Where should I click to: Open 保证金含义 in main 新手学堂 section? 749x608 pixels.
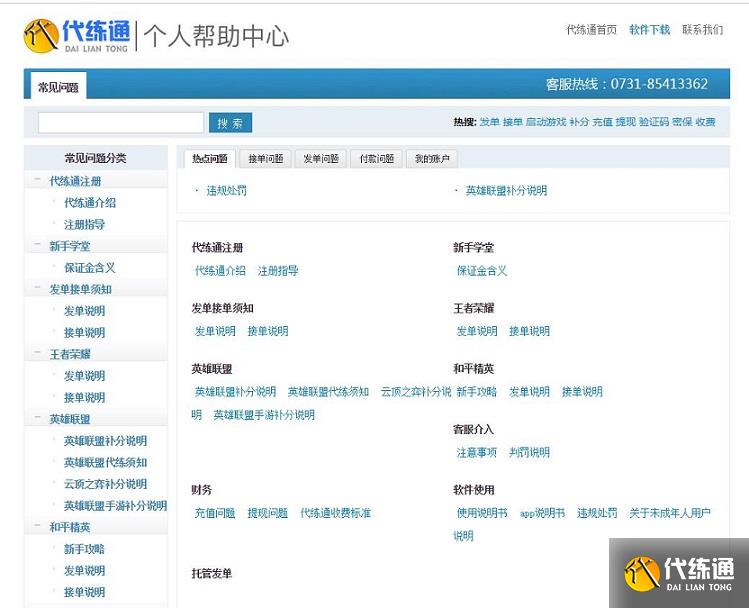click(x=482, y=271)
